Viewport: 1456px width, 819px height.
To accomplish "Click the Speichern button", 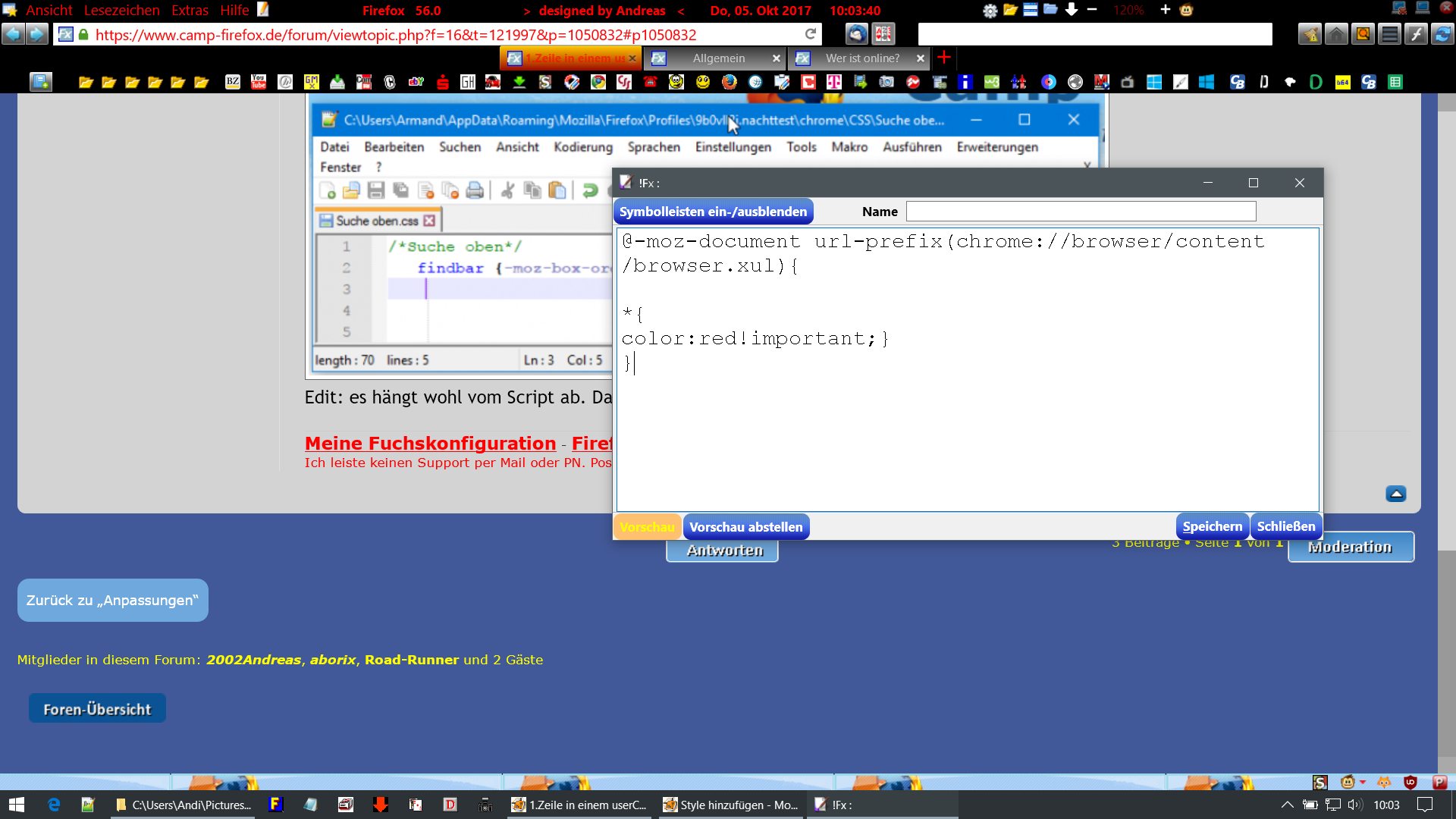I will pos(1212,526).
